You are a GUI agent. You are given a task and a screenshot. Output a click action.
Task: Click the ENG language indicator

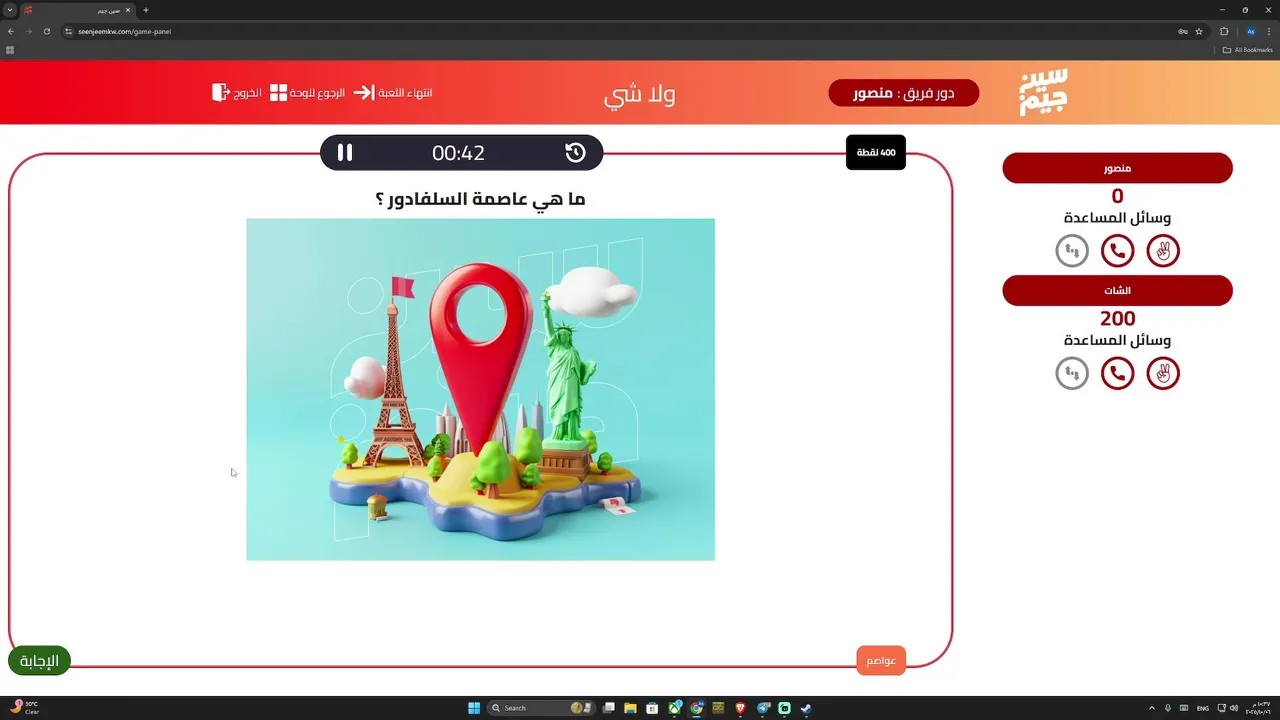click(1202, 708)
